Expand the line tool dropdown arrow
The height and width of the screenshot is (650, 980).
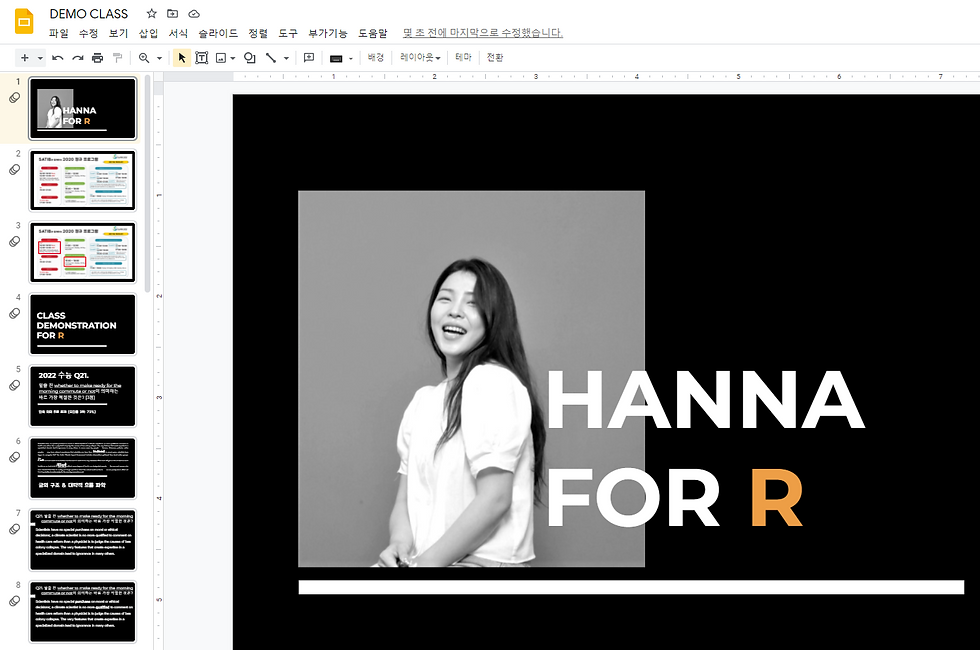[286, 58]
